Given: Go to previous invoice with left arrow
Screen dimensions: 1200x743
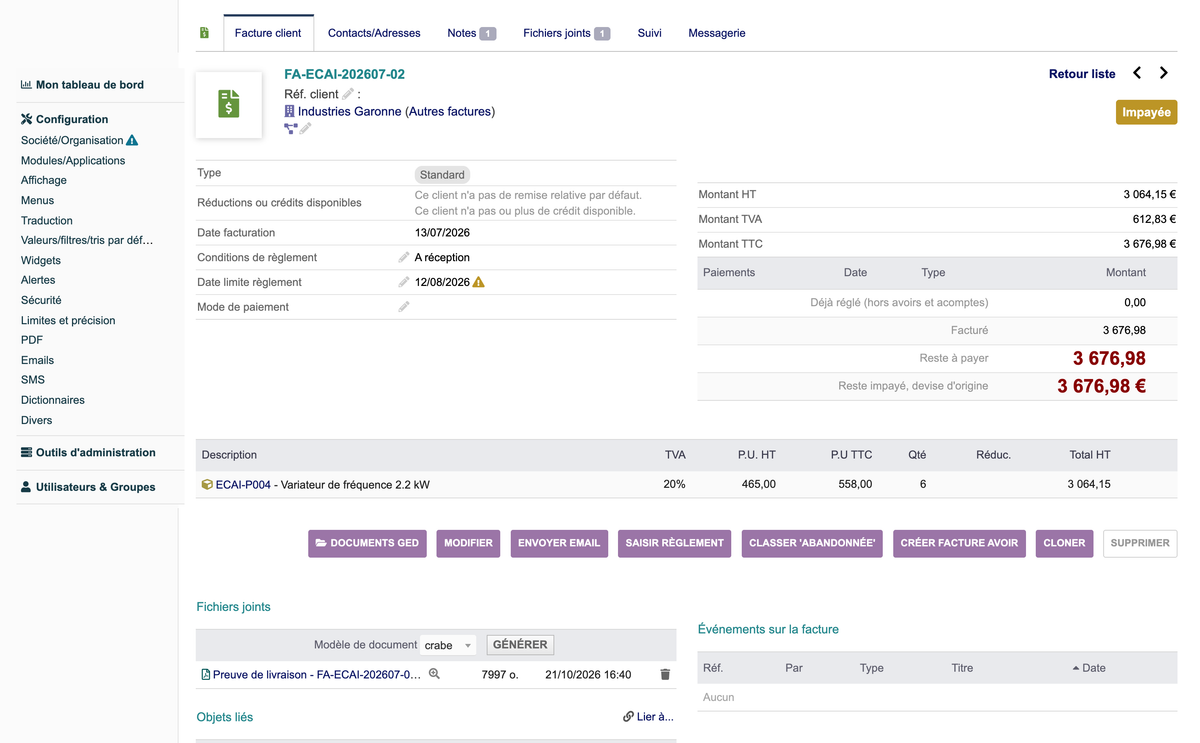Looking at the screenshot, I should pyautogui.click(x=1137, y=73).
